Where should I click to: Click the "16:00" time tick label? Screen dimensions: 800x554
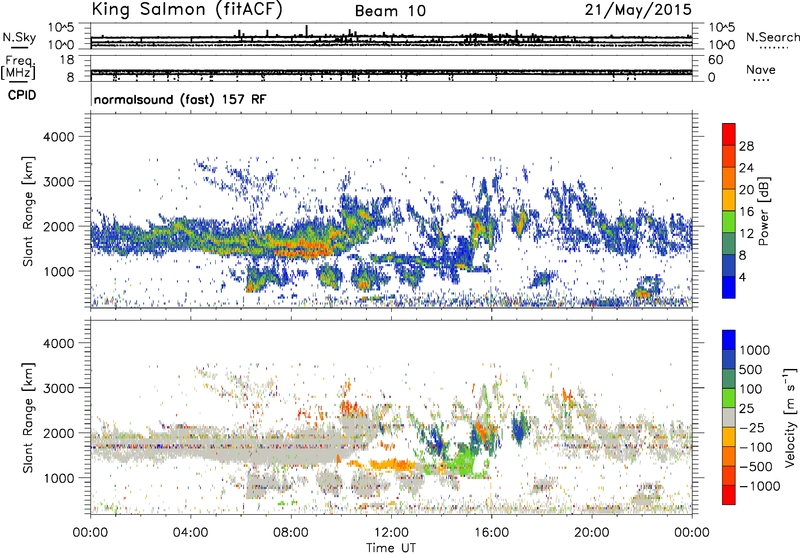tap(491, 533)
